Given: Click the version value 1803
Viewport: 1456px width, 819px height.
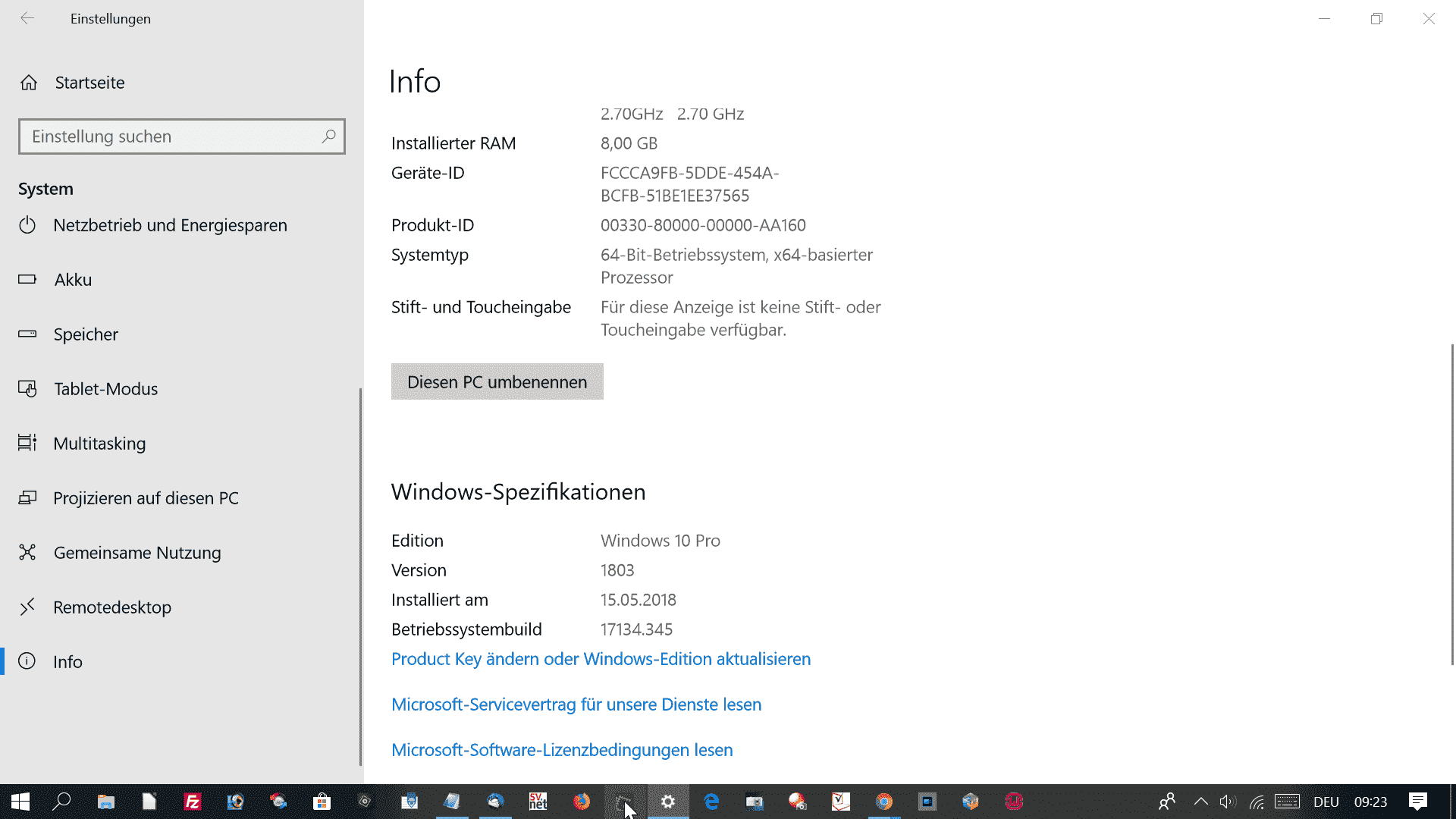Looking at the screenshot, I should (617, 570).
